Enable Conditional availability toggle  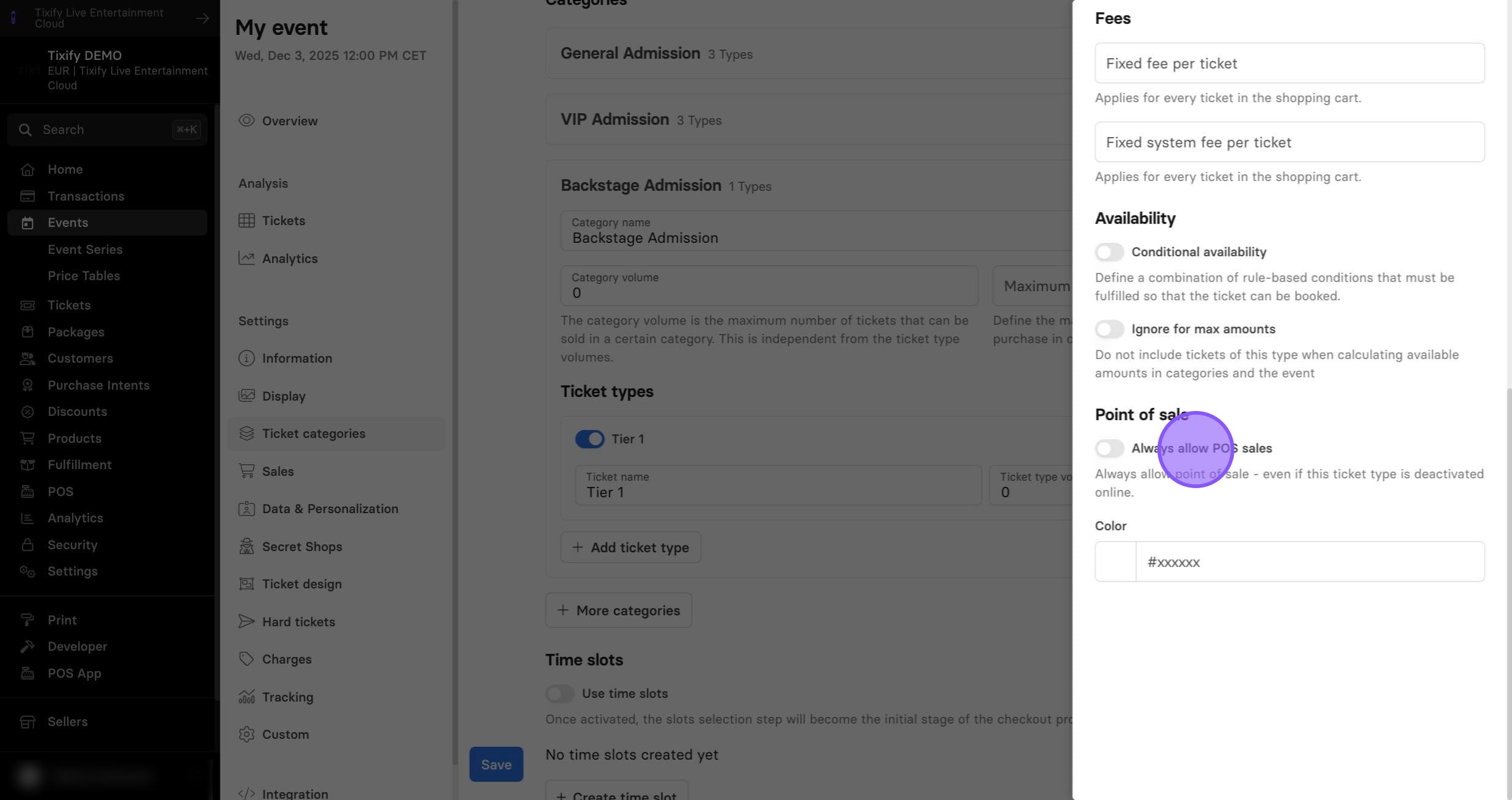pyautogui.click(x=1109, y=252)
